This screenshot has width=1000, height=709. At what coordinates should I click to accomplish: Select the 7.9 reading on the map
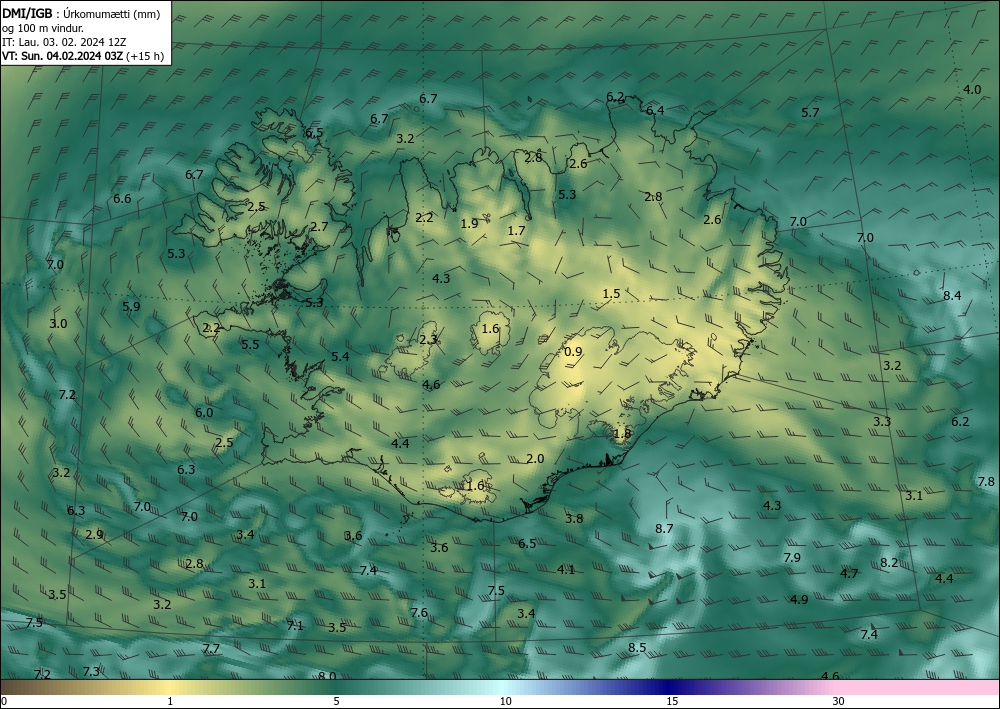(x=791, y=557)
